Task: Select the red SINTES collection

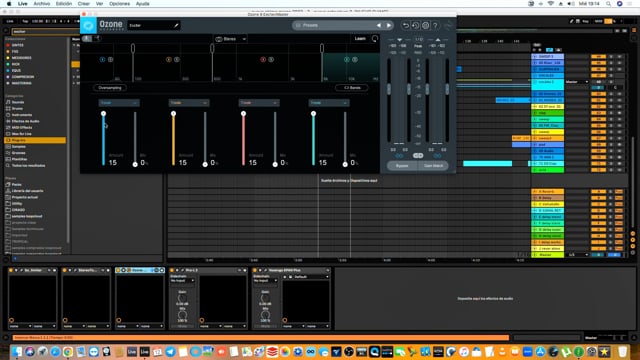Action: (17, 45)
